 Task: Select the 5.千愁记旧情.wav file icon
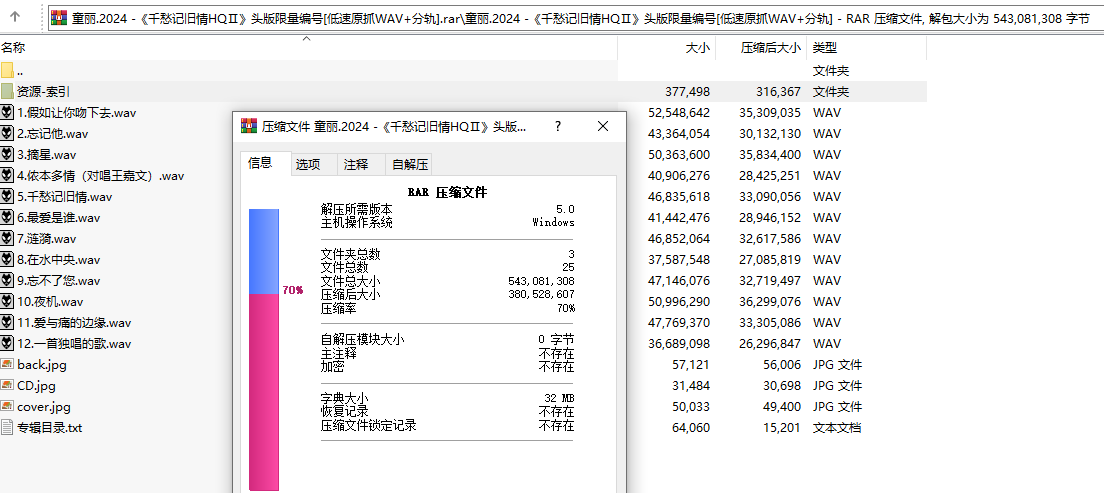[8, 197]
